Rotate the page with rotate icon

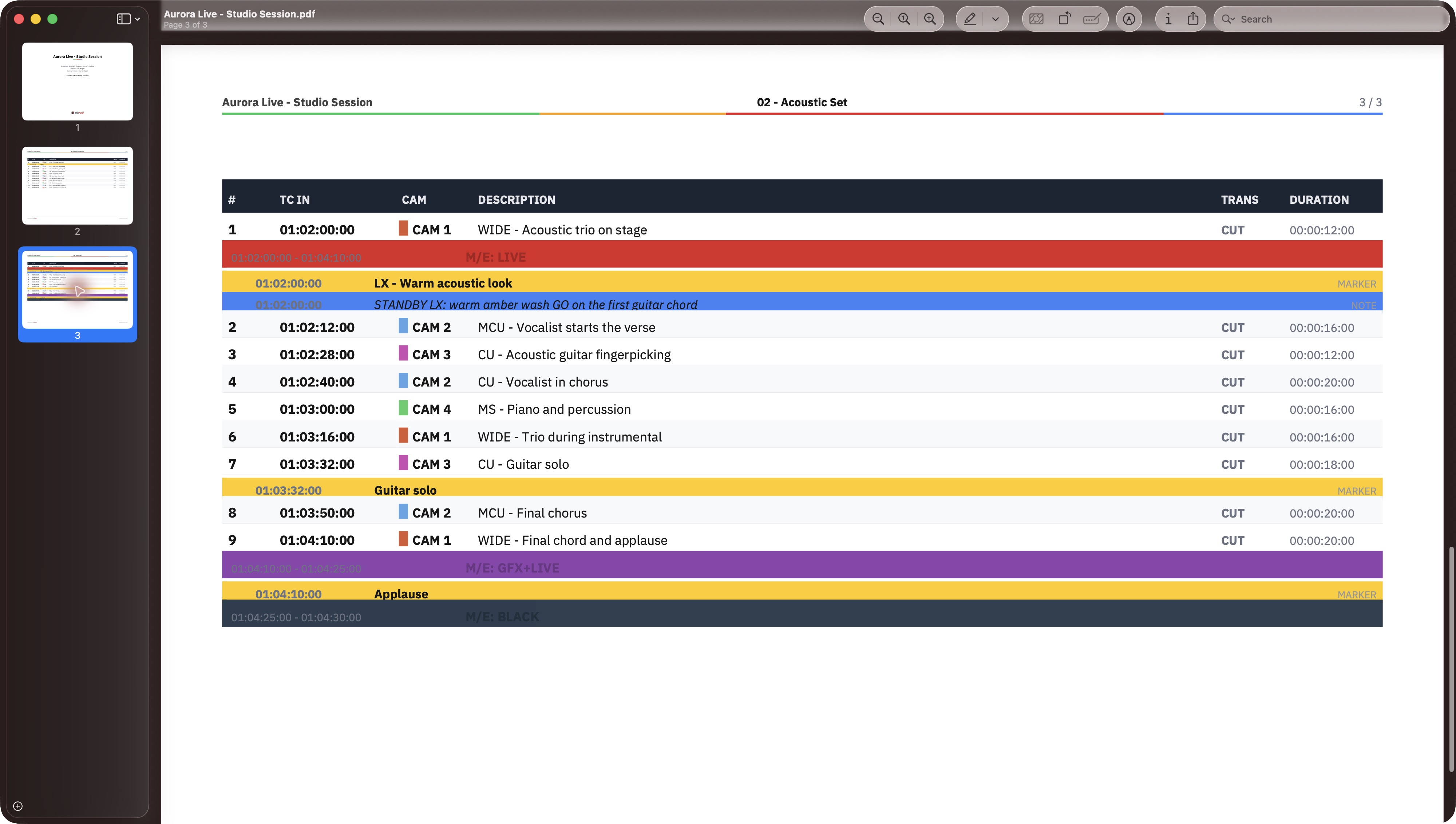[1064, 19]
